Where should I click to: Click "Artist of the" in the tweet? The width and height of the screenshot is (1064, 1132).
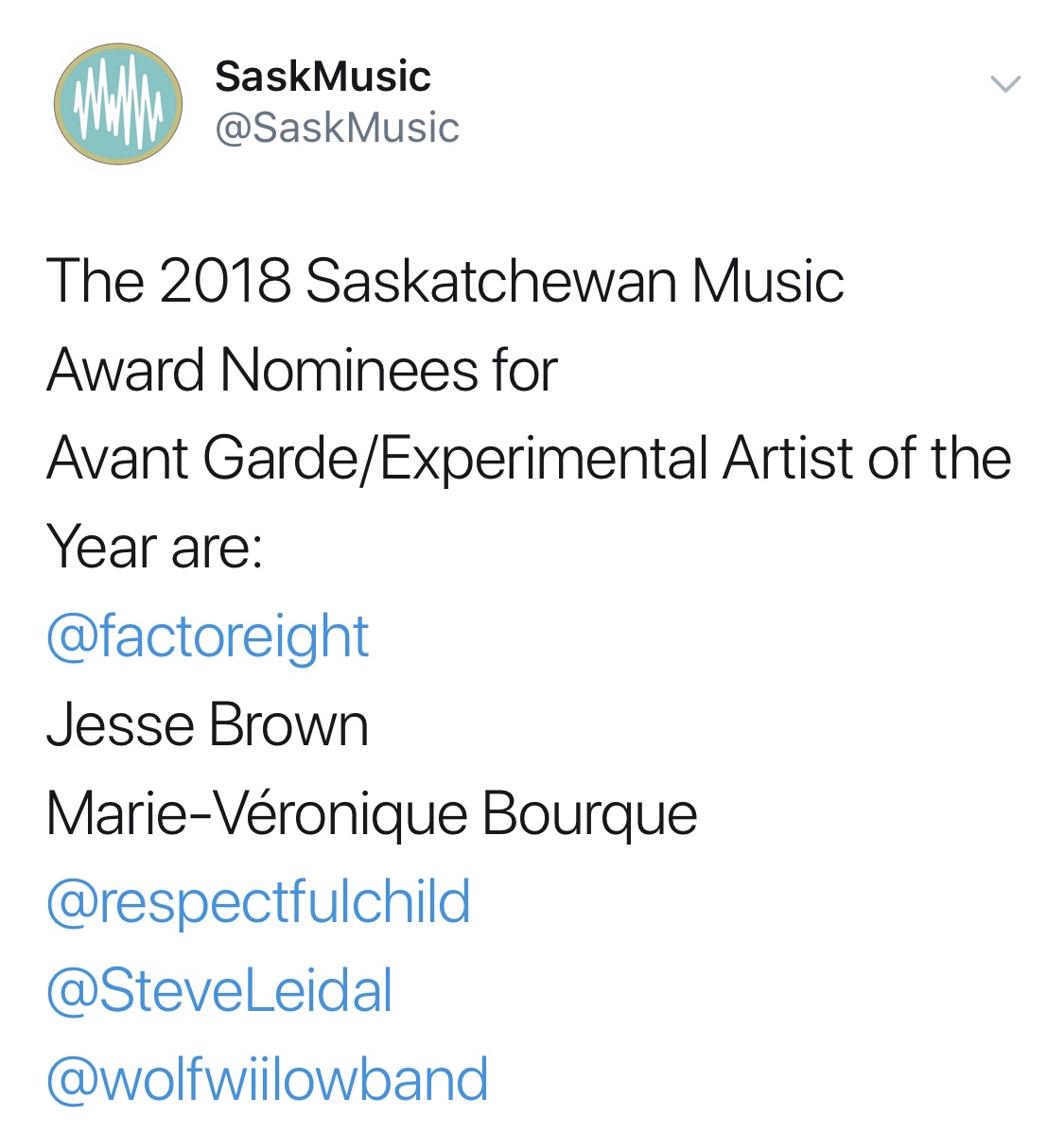click(x=867, y=458)
